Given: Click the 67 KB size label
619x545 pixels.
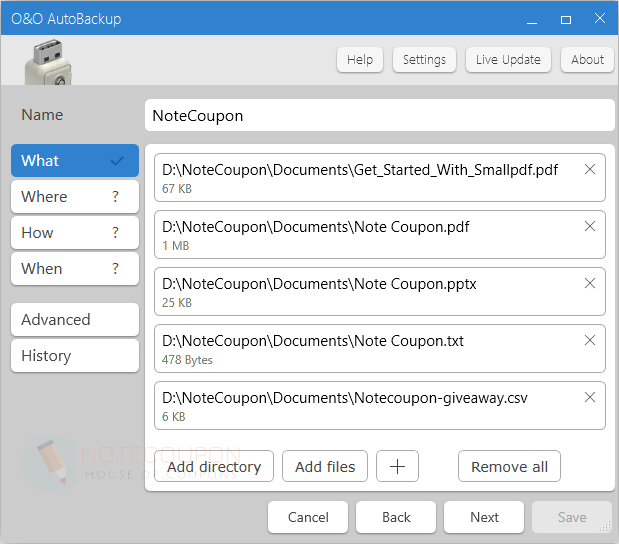Looking at the screenshot, I should pyautogui.click(x=177, y=189).
